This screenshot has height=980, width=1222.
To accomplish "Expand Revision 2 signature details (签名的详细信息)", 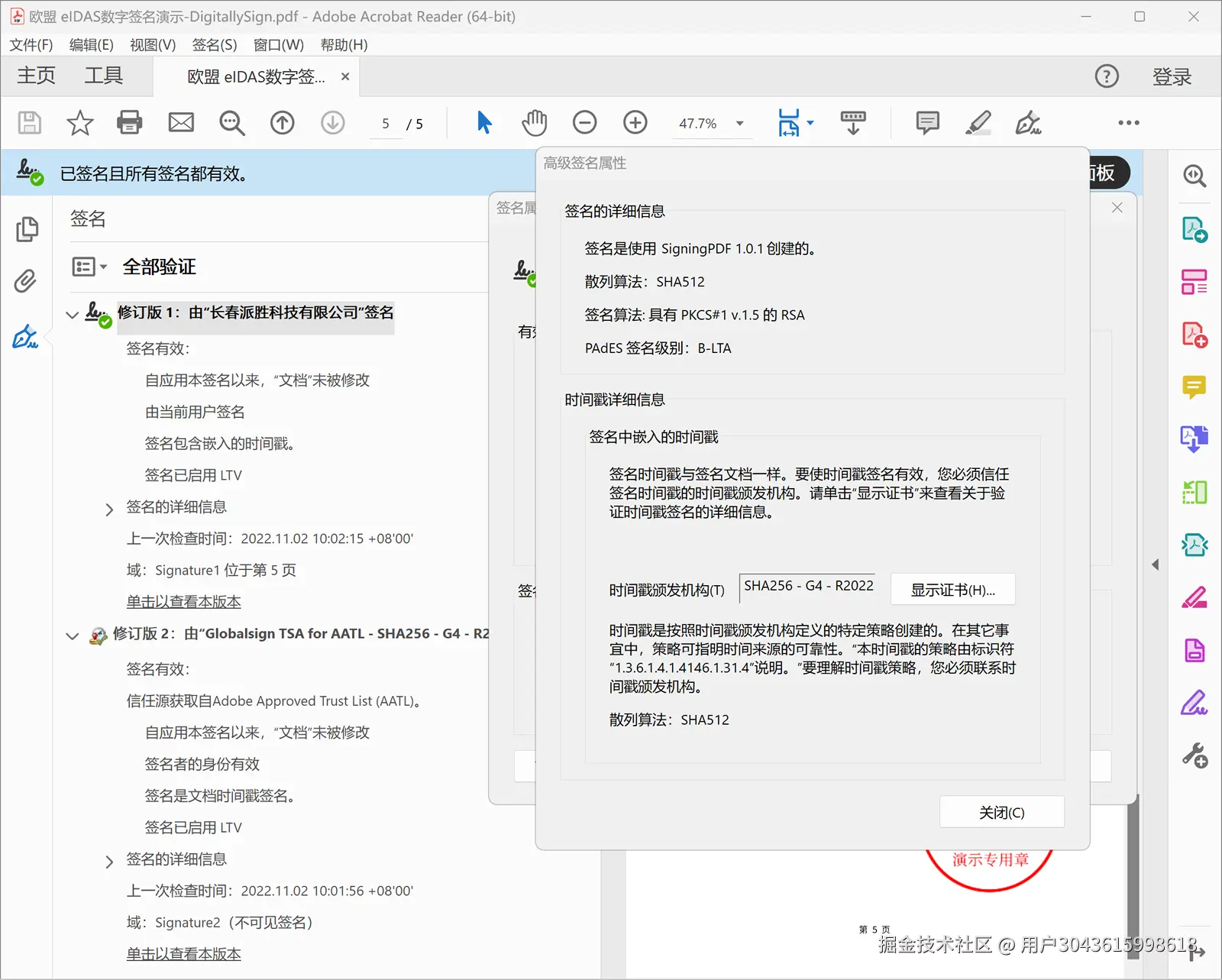I will pos(108,862).
